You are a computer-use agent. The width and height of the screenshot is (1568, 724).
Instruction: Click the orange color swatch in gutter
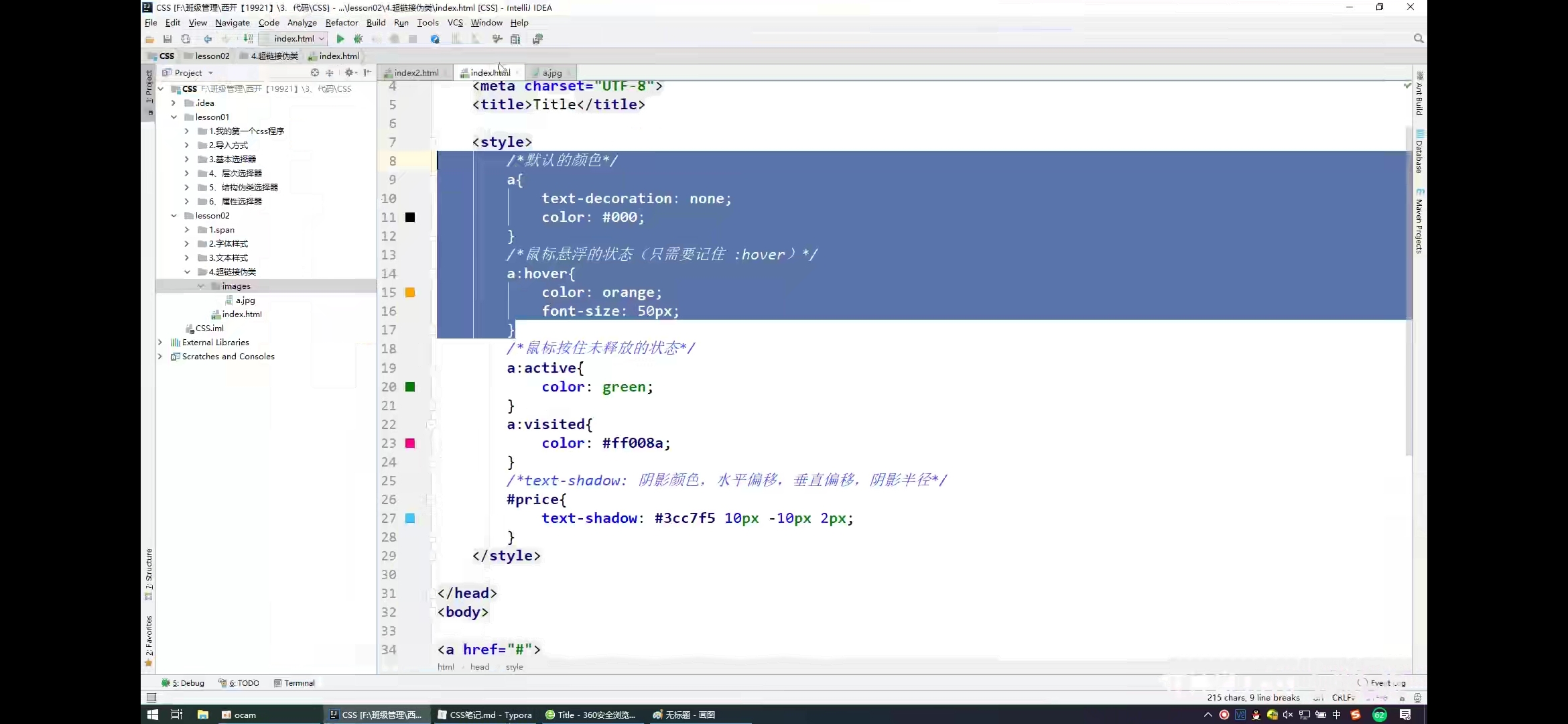(x=410, y=292)
